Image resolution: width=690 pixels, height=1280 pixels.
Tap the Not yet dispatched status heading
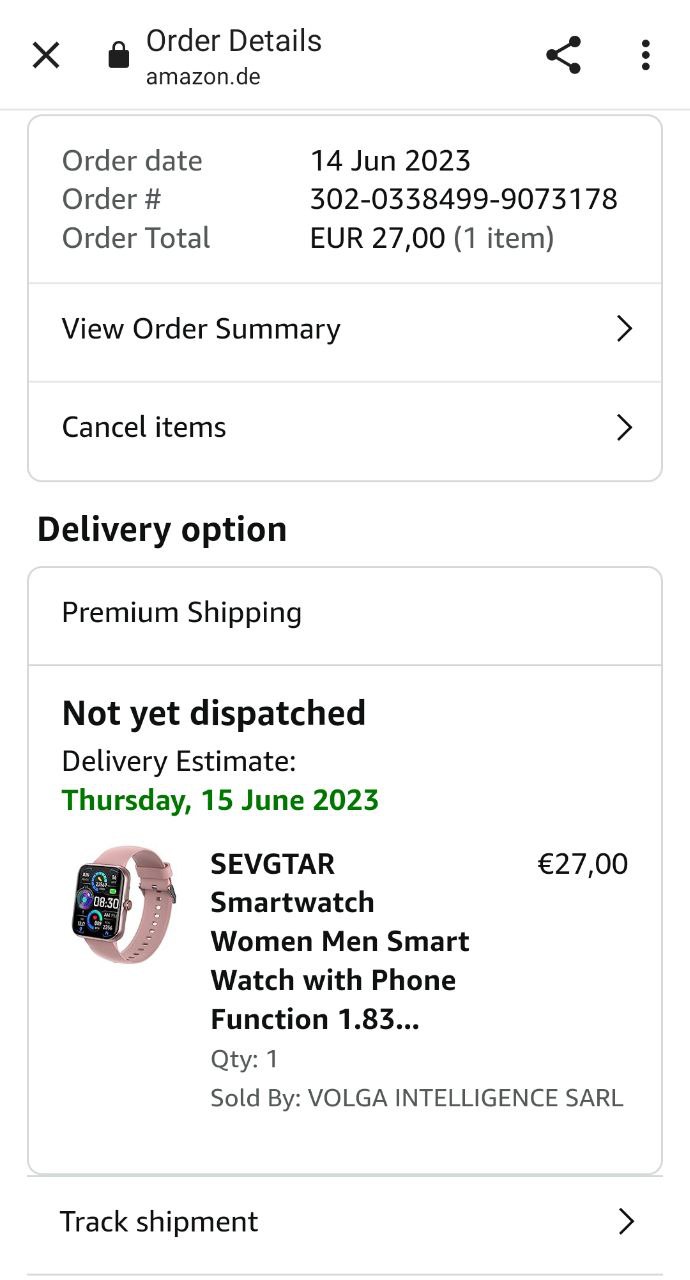click(x=214, y=714)
